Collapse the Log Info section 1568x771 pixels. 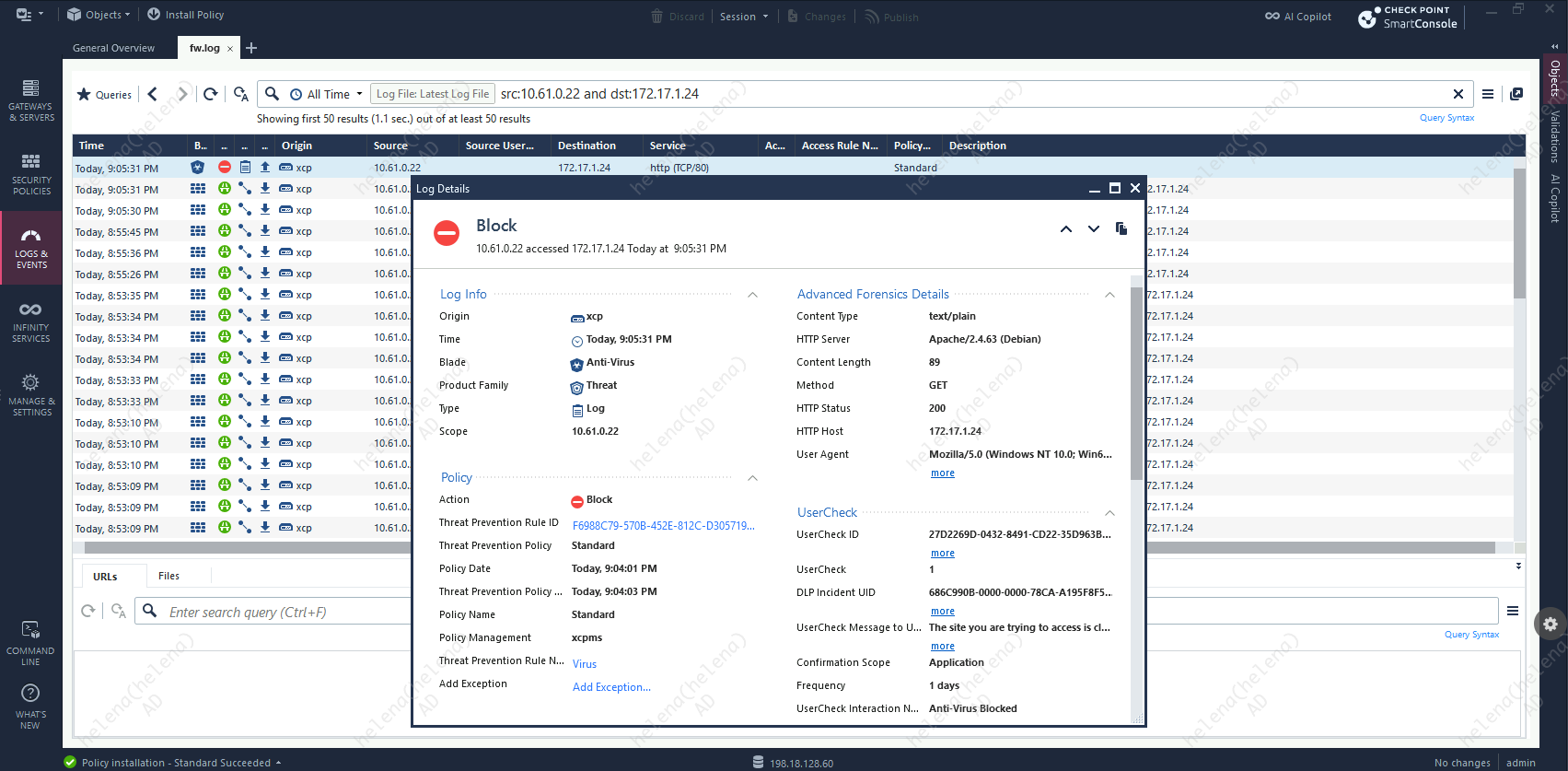point(752,295)
